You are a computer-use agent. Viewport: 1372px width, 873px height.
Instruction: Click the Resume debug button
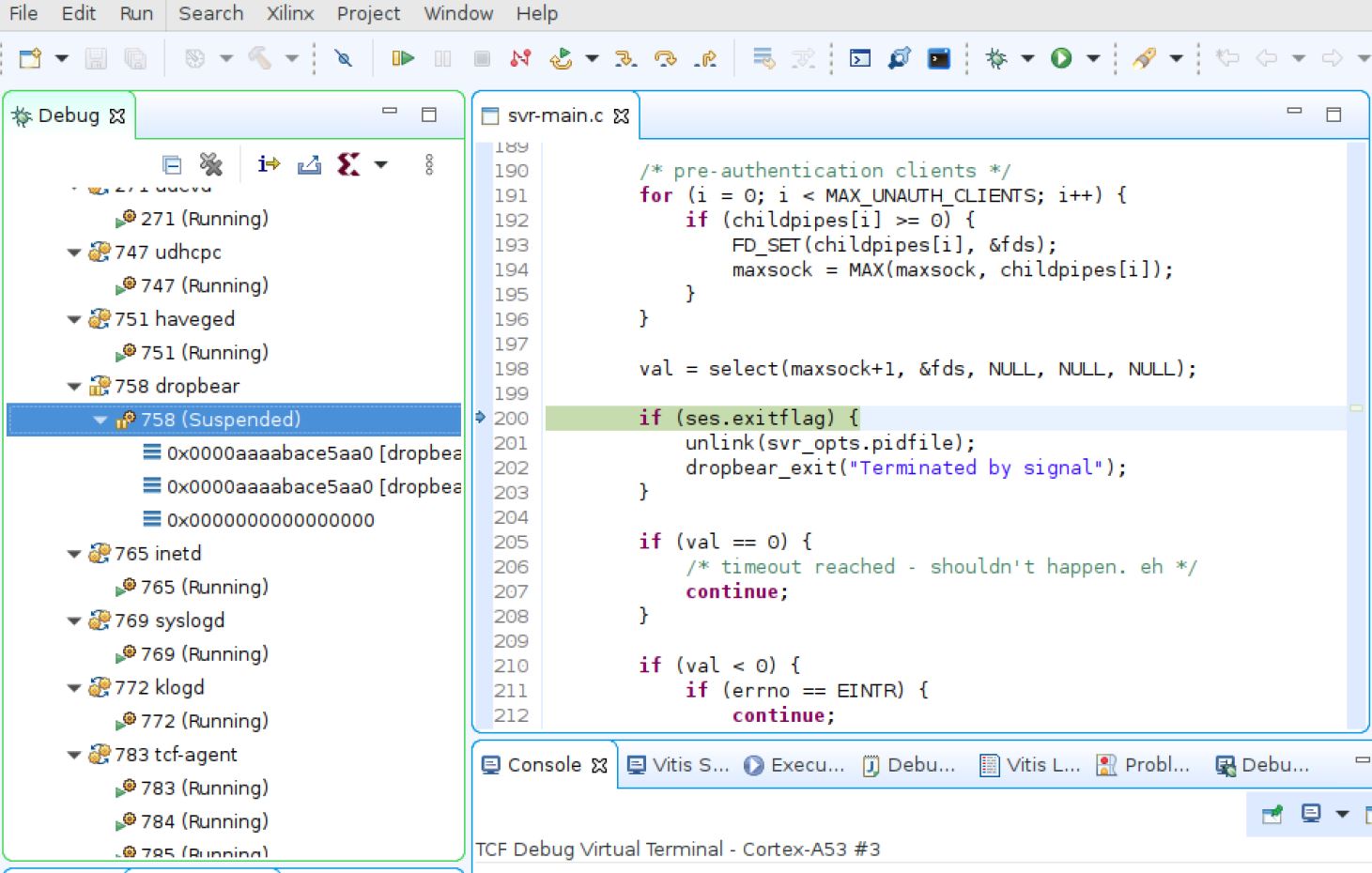pyautogui.click(x=403, y=58)
